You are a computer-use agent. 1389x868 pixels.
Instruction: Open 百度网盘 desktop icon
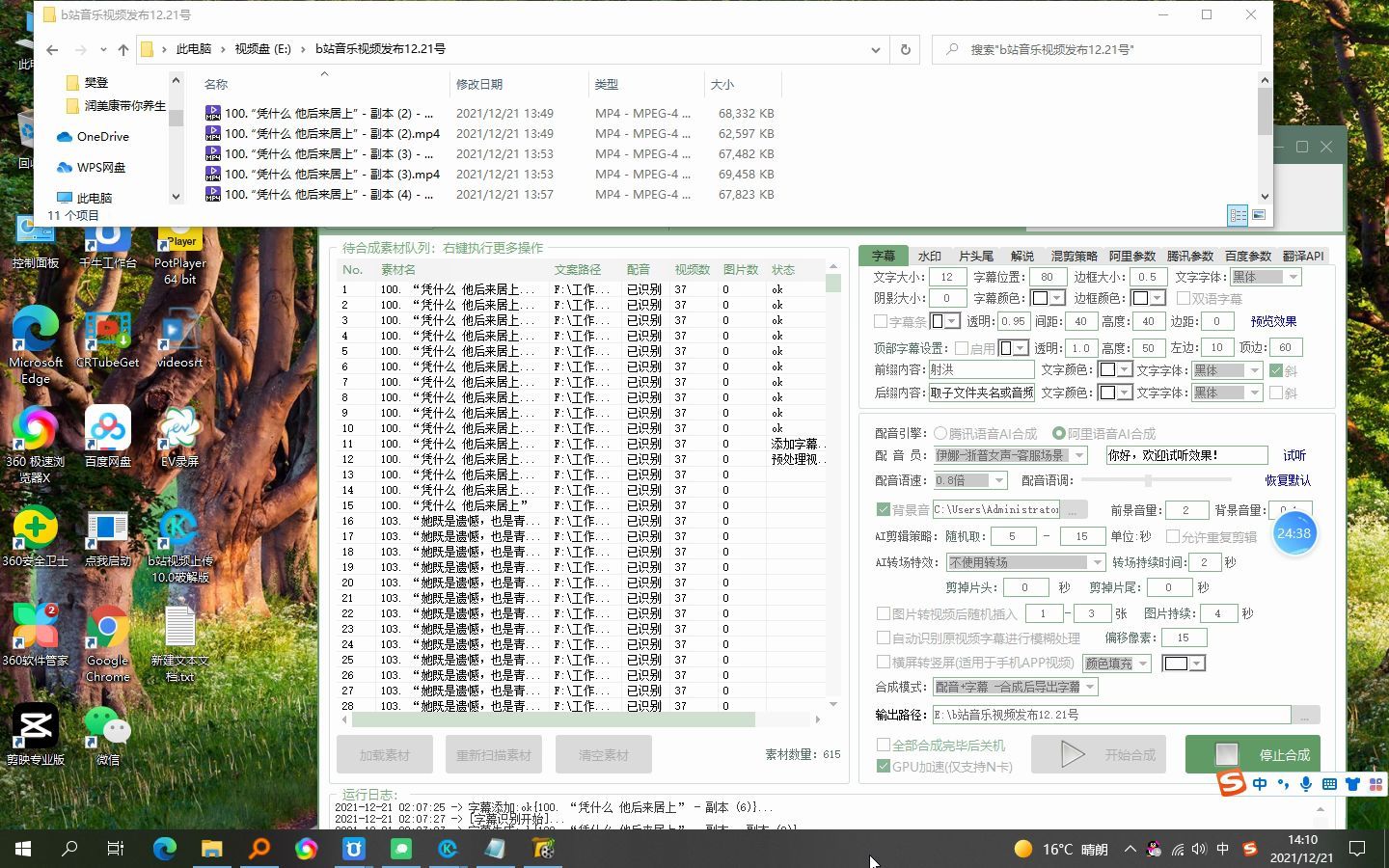pos(107,436)
